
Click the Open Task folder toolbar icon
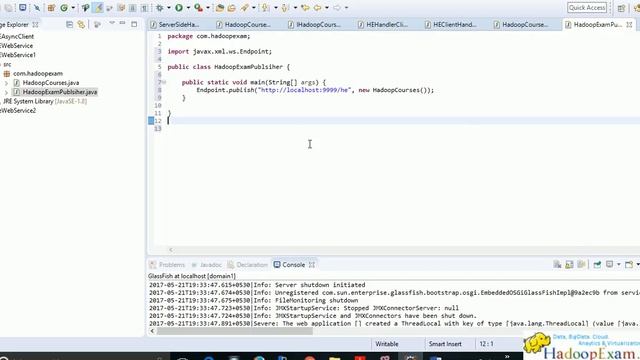pos(231,7)
